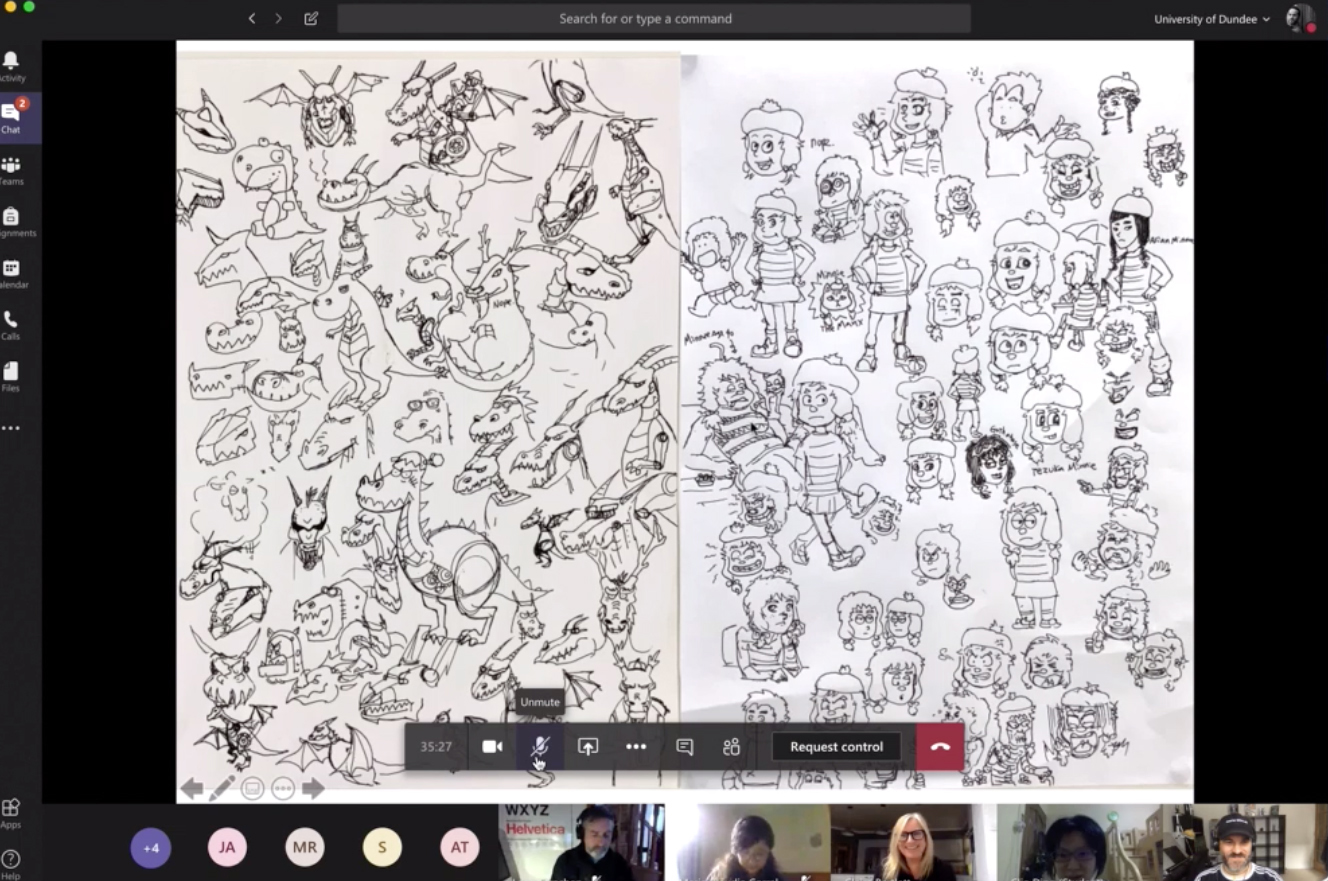This screenshot has width=1328, height=881.
Task: Click the Request control button
Action: pyautogui.click(x=836, y=746)
